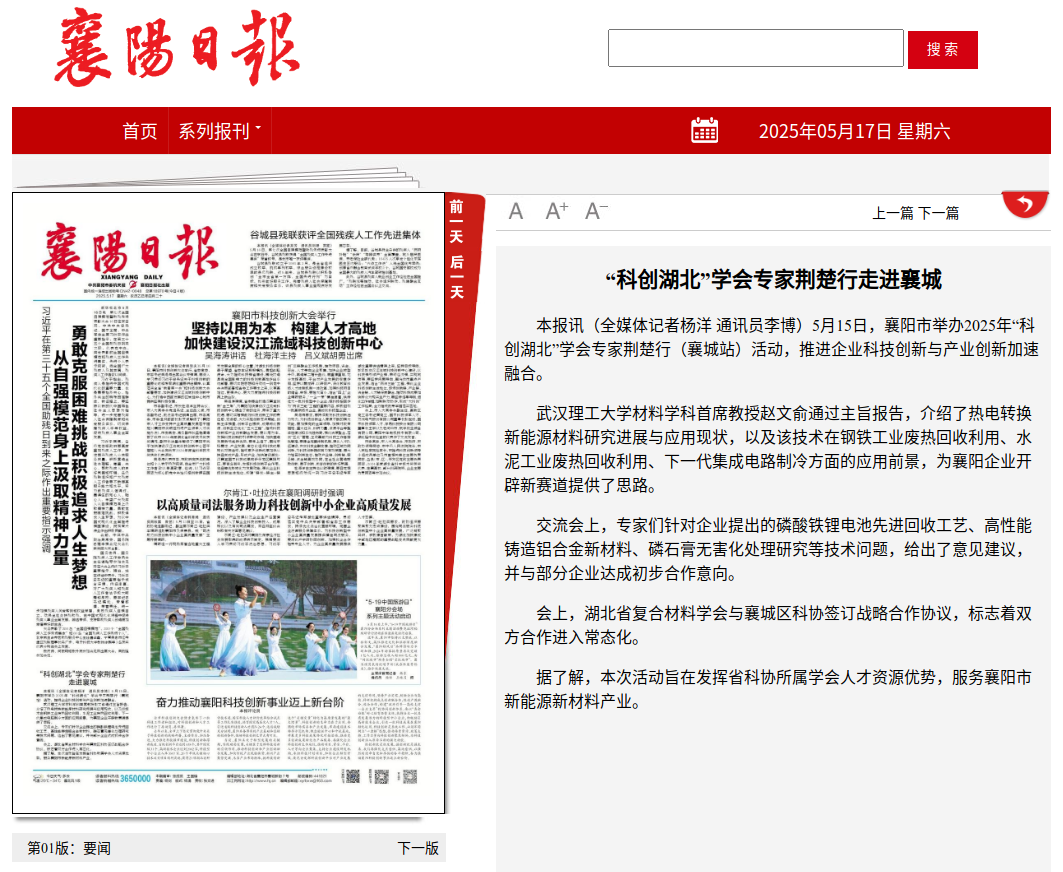Click the 襄阳日报 masthead logo
The width and height of the screenshot is (1063, 872).
tap(175, 48)
